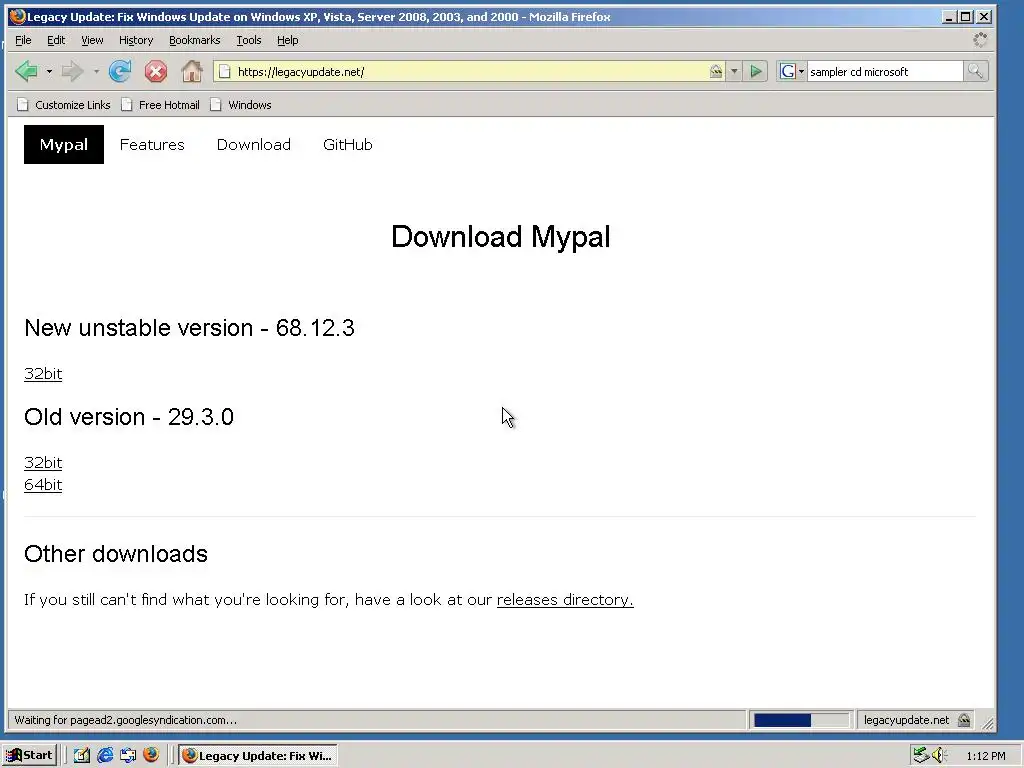Open the Windows Start menu
Viewport: 1024px width, 768px height.
(x=30, y=755)
